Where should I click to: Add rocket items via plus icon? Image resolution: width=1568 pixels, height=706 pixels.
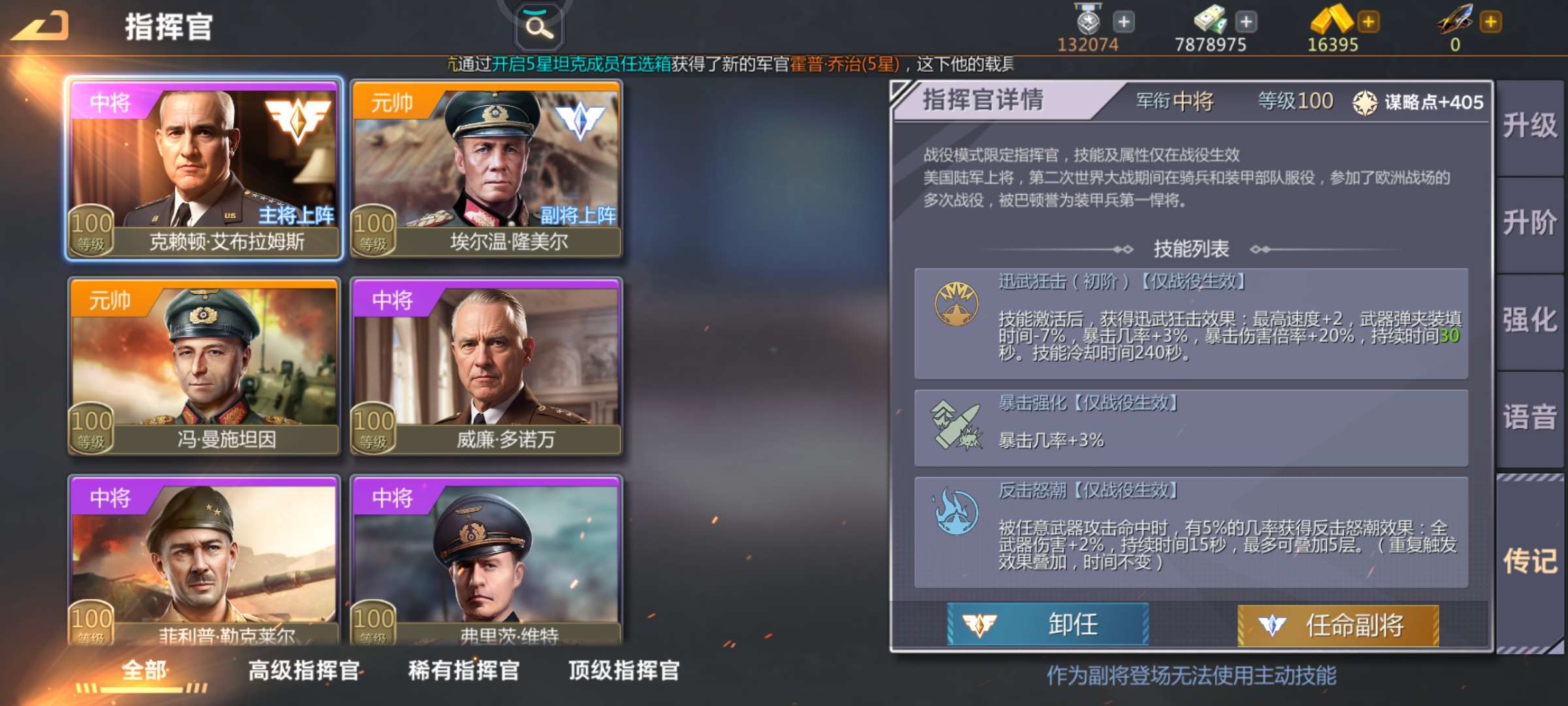point(1491,22)
